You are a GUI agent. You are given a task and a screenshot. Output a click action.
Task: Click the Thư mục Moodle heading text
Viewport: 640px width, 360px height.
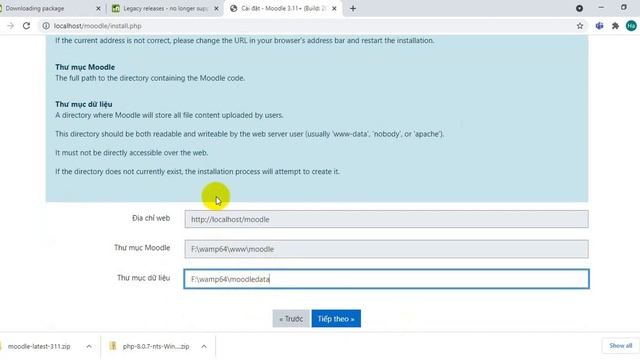85,67
